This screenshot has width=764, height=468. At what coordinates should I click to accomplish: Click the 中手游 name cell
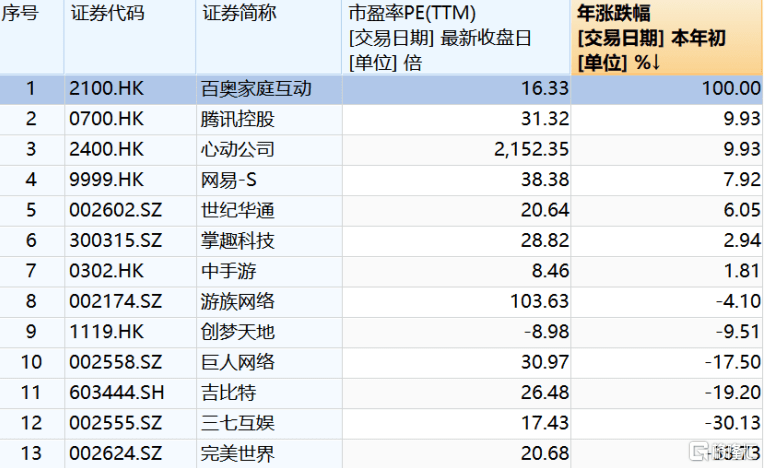(x=229, y=271)
